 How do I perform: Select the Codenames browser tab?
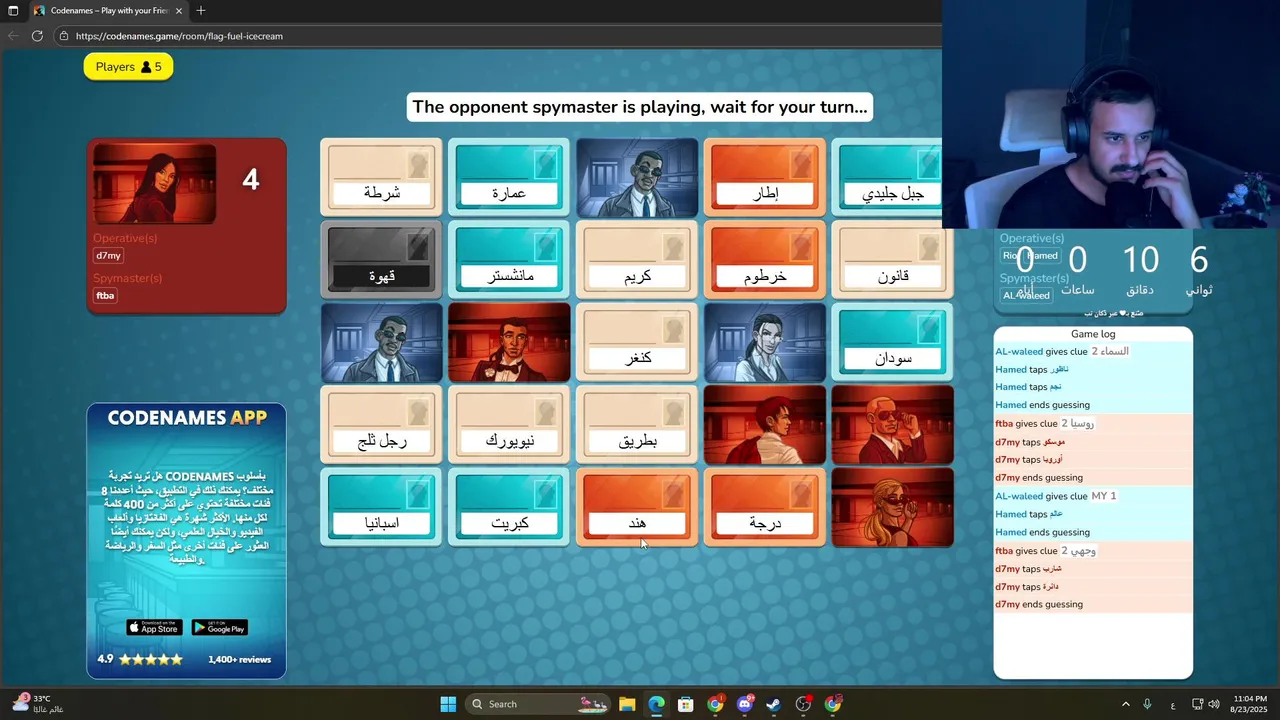(108, 11)
